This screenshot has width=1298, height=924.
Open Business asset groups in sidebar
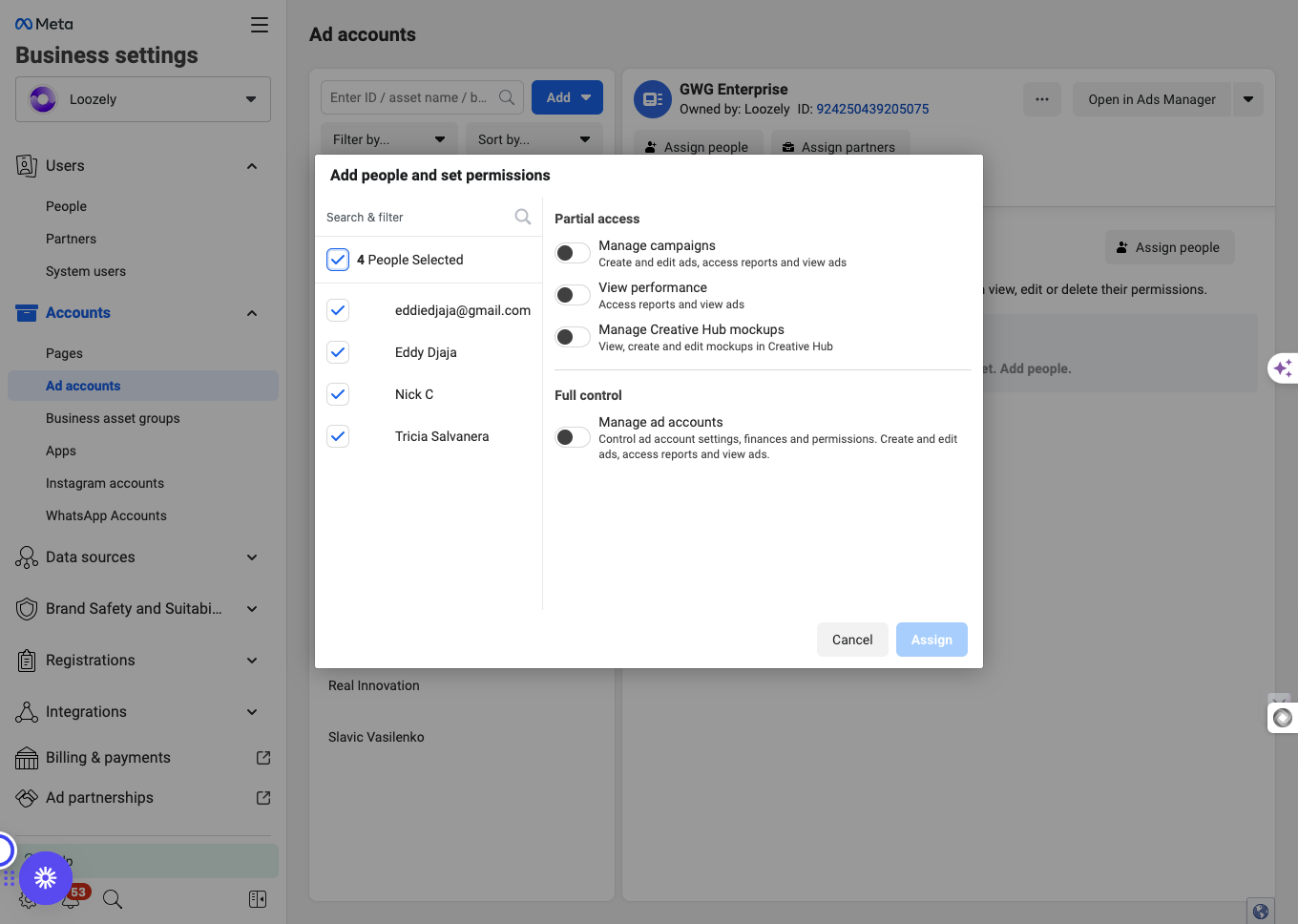click(x=113, y=418)
